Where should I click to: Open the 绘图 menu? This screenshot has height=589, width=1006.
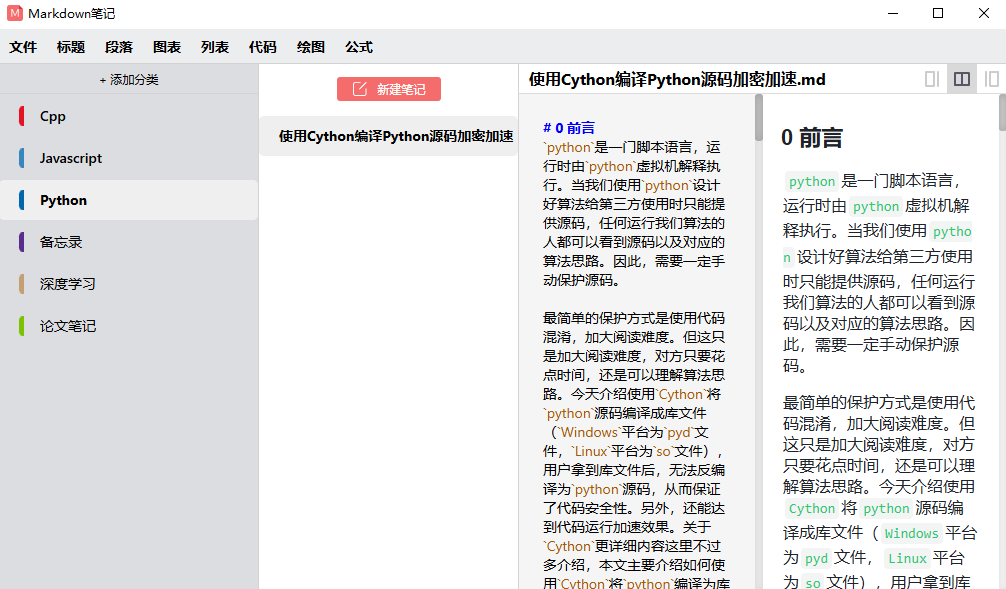[311, 47]
